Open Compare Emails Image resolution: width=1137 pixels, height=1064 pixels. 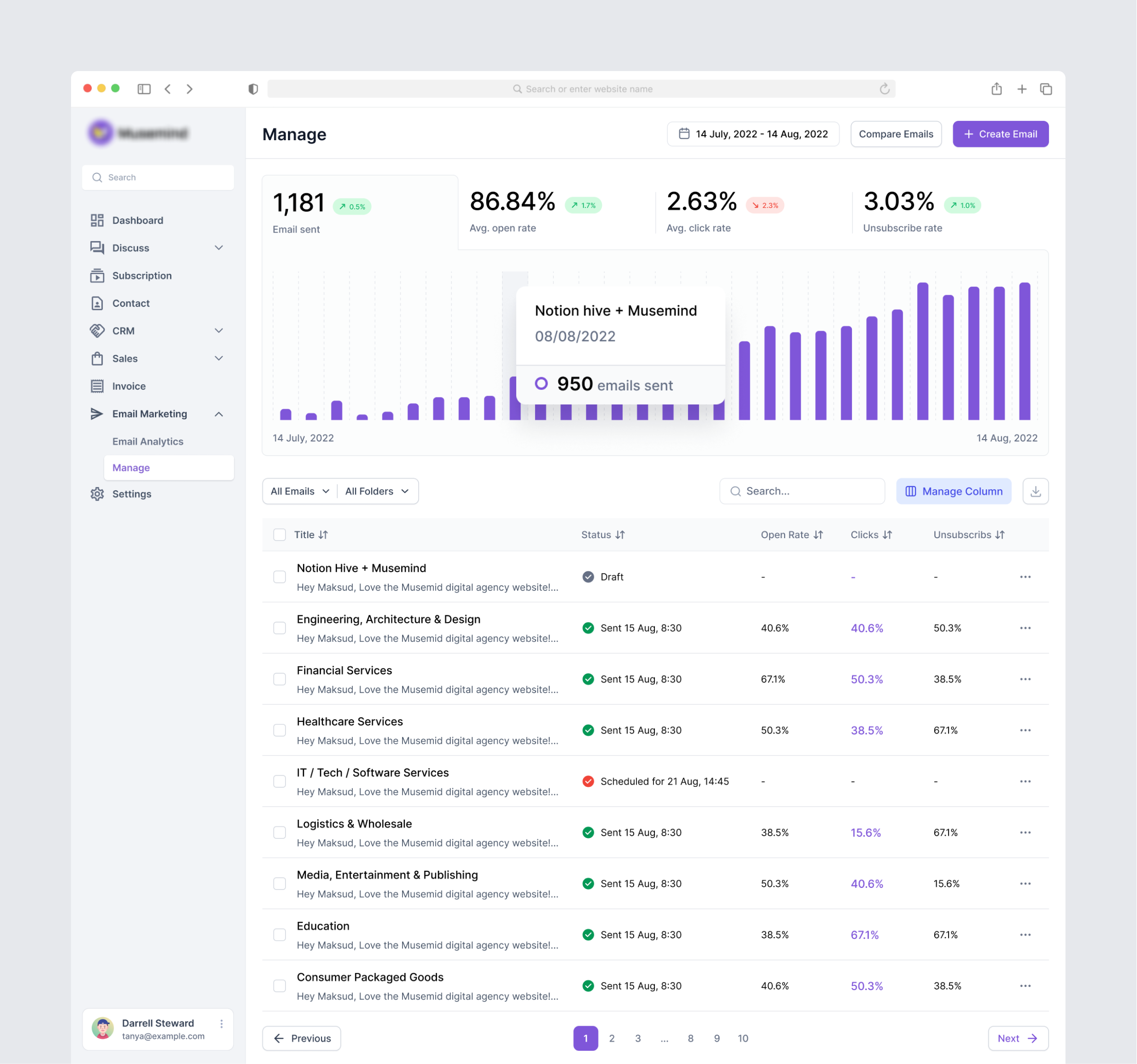click(895, 133)
